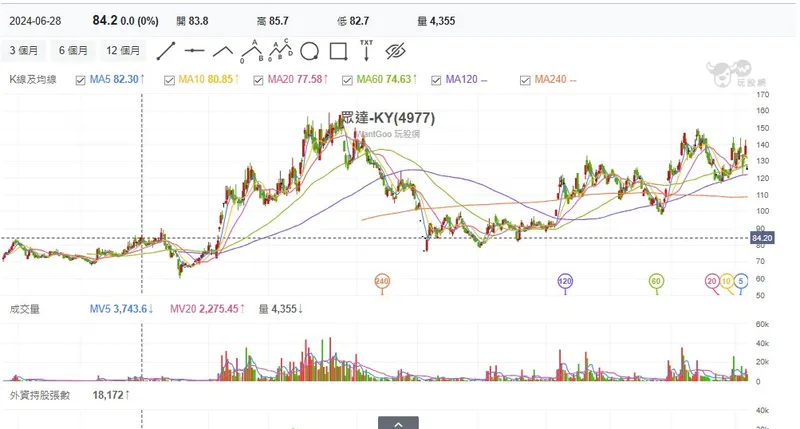Screen dimensions: 800x429
Task: Select the horizontal line drawing tool
Action: (195, 50)
